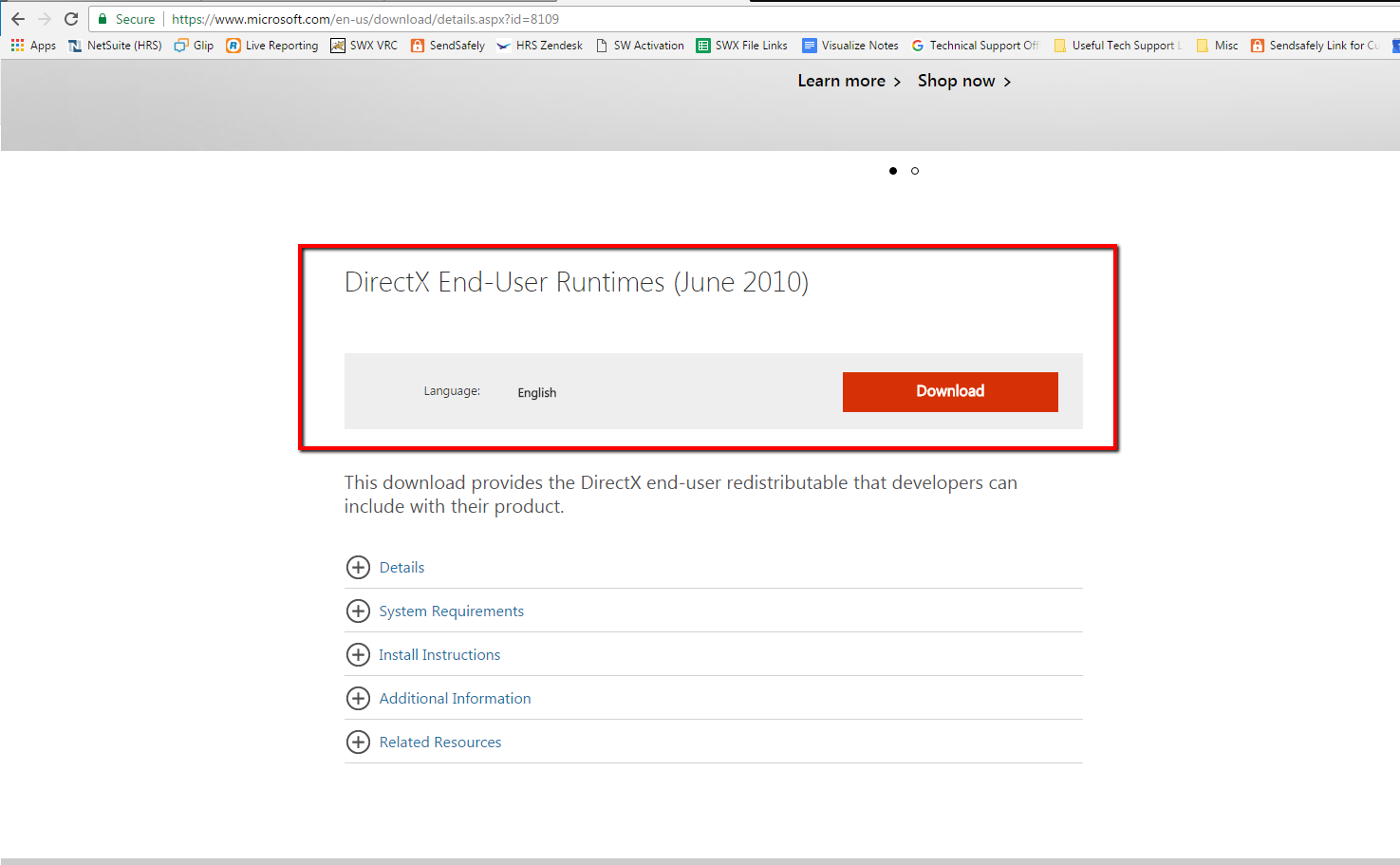Screen dimensions: 1400x865
Task: Open the Misc bookmarks folder
Action: 1217,45
